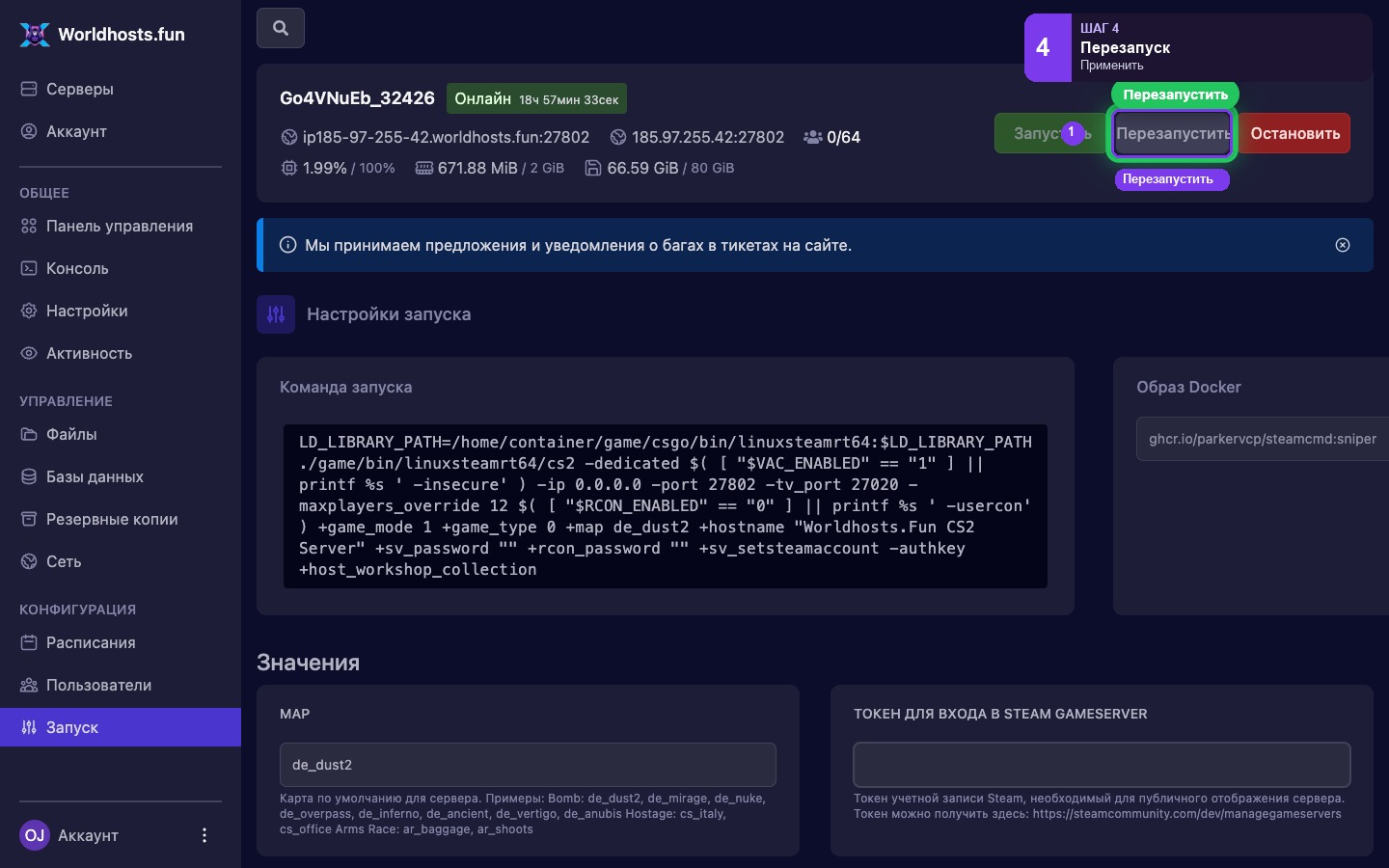
Task: Click the Серверы sidebar icon
Action: 29,89
